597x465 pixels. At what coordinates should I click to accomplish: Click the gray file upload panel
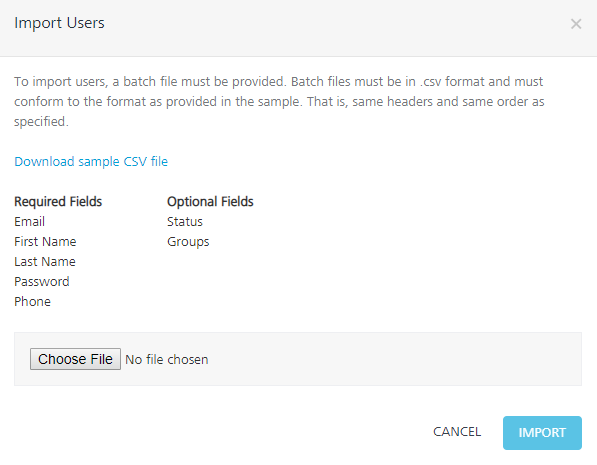pos(298,359)
